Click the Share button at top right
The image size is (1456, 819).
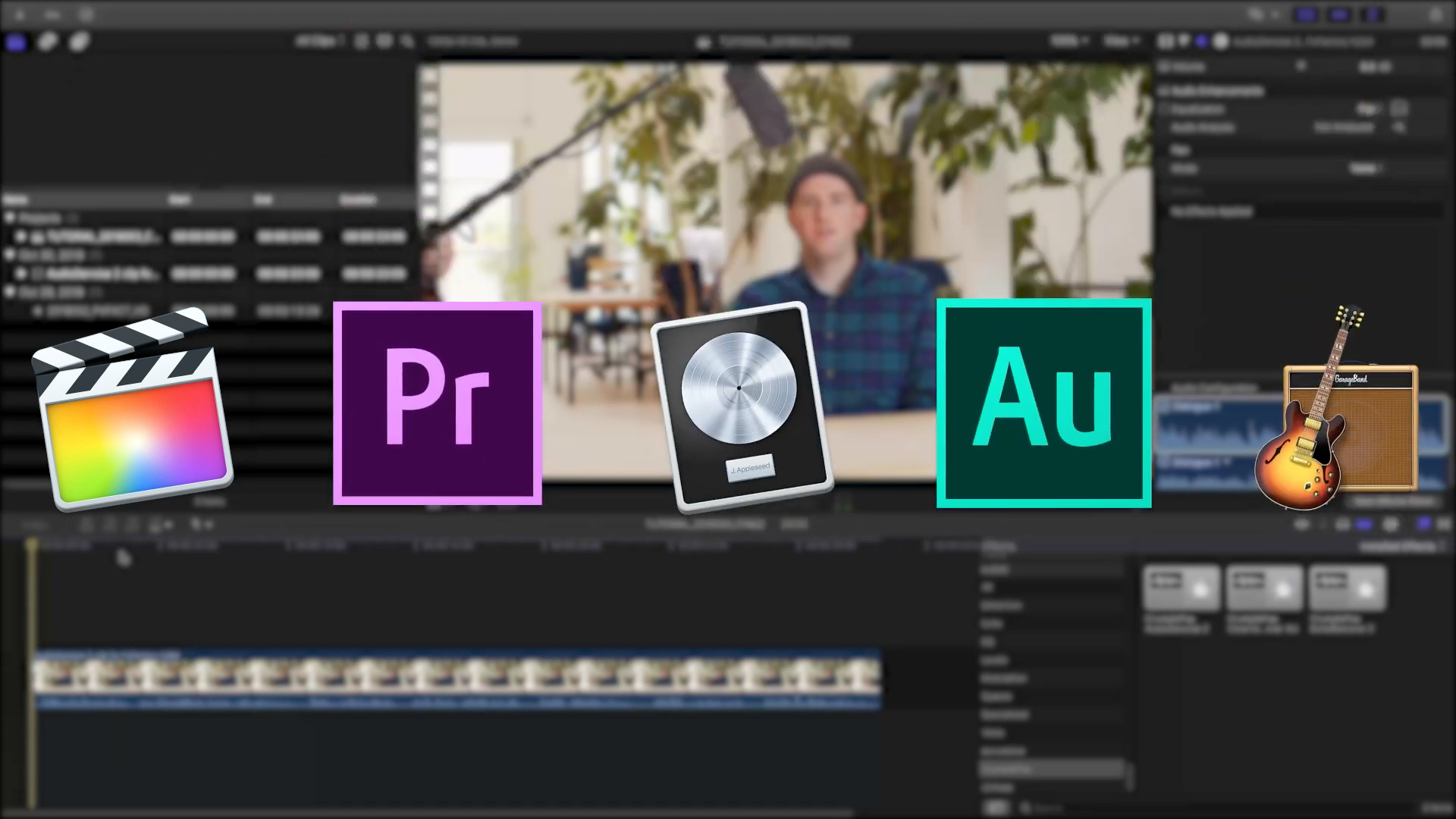click(x=1437, y=14)
